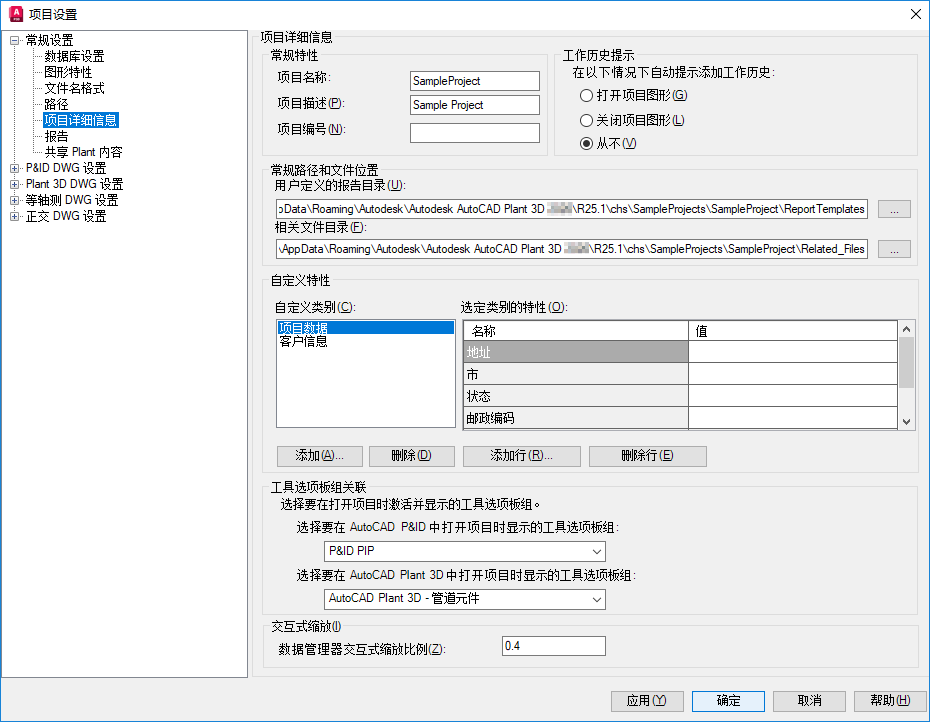This screenshot has width=930, height=722.
Task: Select the 邮政编码 property row
Action: [x=575, y=418]
